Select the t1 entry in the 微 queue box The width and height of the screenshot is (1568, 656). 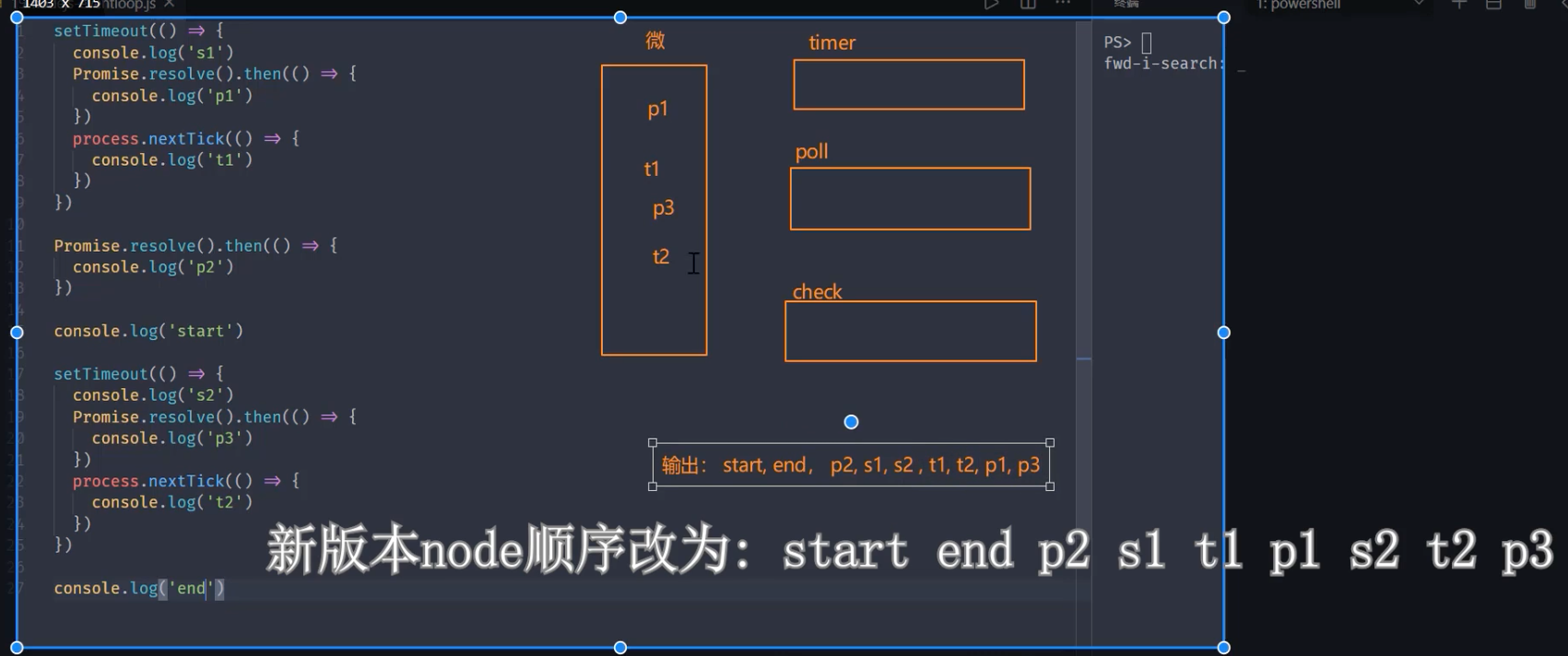[652, 169]
